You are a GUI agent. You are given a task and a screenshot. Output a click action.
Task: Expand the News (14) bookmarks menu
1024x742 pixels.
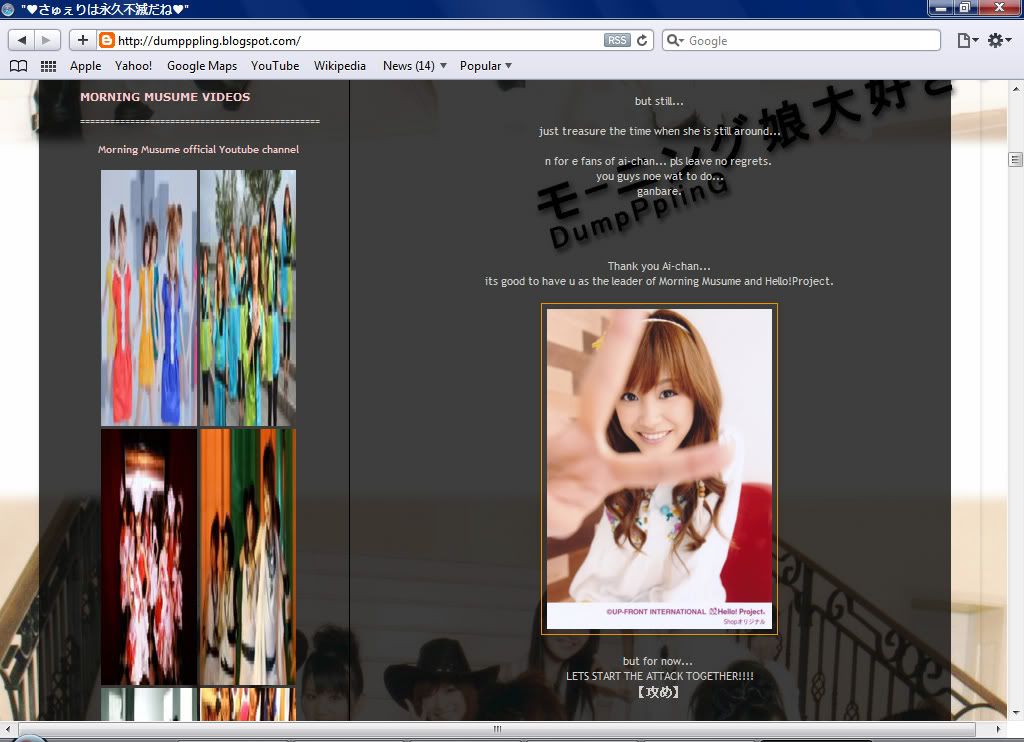tap(415, 66)
